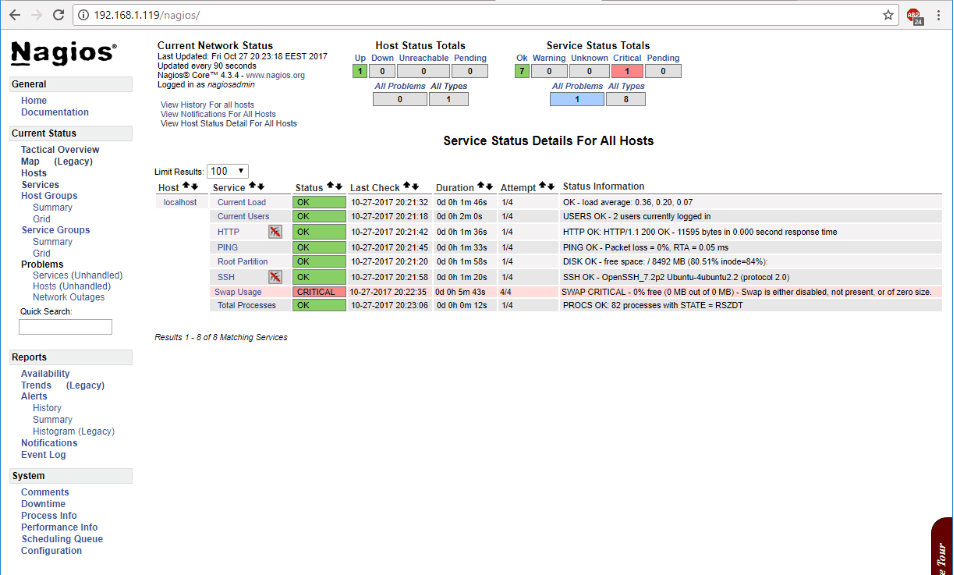The image size is (954, 575).
Task: Focus the Quick Search field
Action: point(65,327)
